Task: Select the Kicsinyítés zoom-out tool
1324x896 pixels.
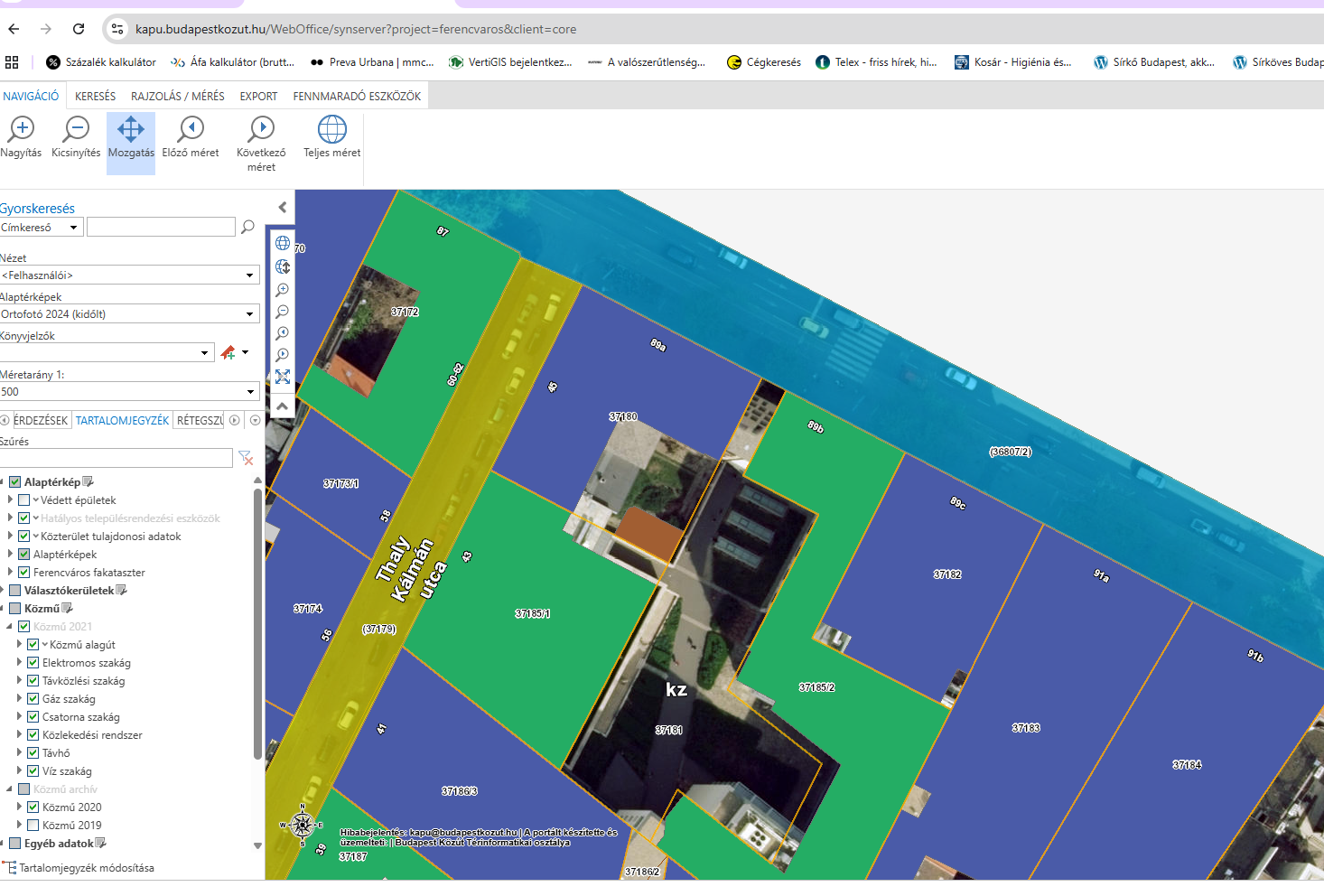Action: [x=76, y=138]
